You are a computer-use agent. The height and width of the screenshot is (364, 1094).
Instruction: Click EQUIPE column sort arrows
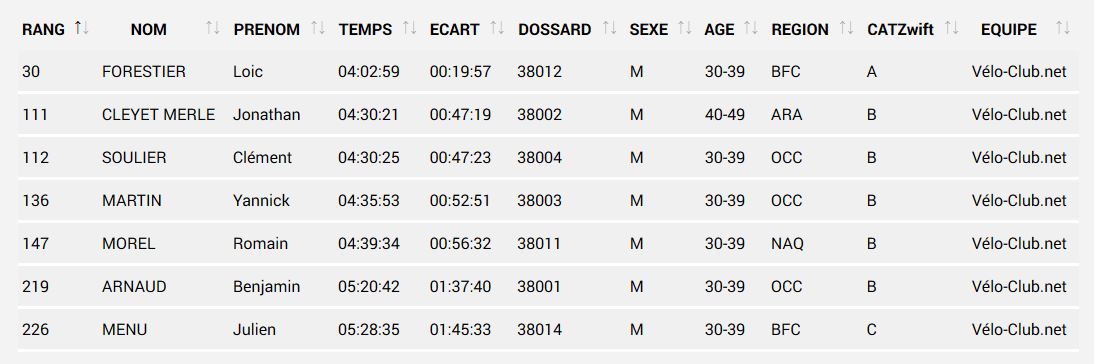coord(1063,29)
